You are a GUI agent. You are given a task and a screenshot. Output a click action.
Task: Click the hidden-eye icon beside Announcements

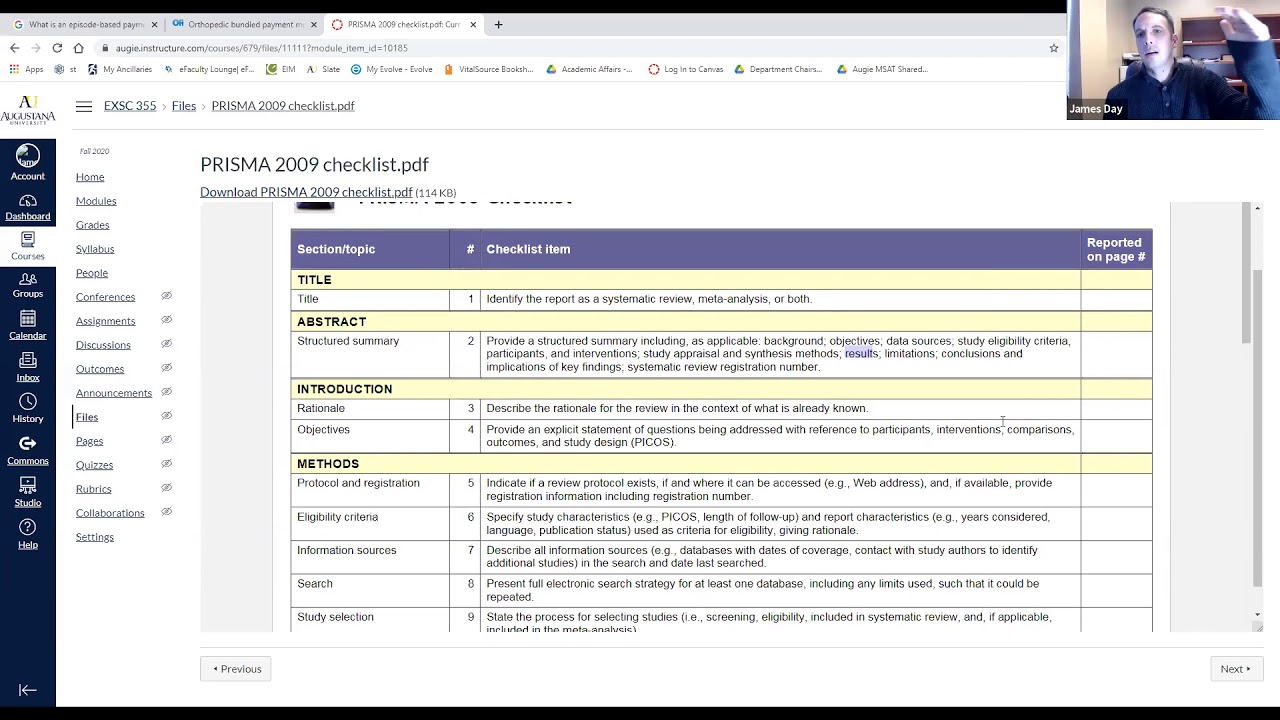coord(167,393)
